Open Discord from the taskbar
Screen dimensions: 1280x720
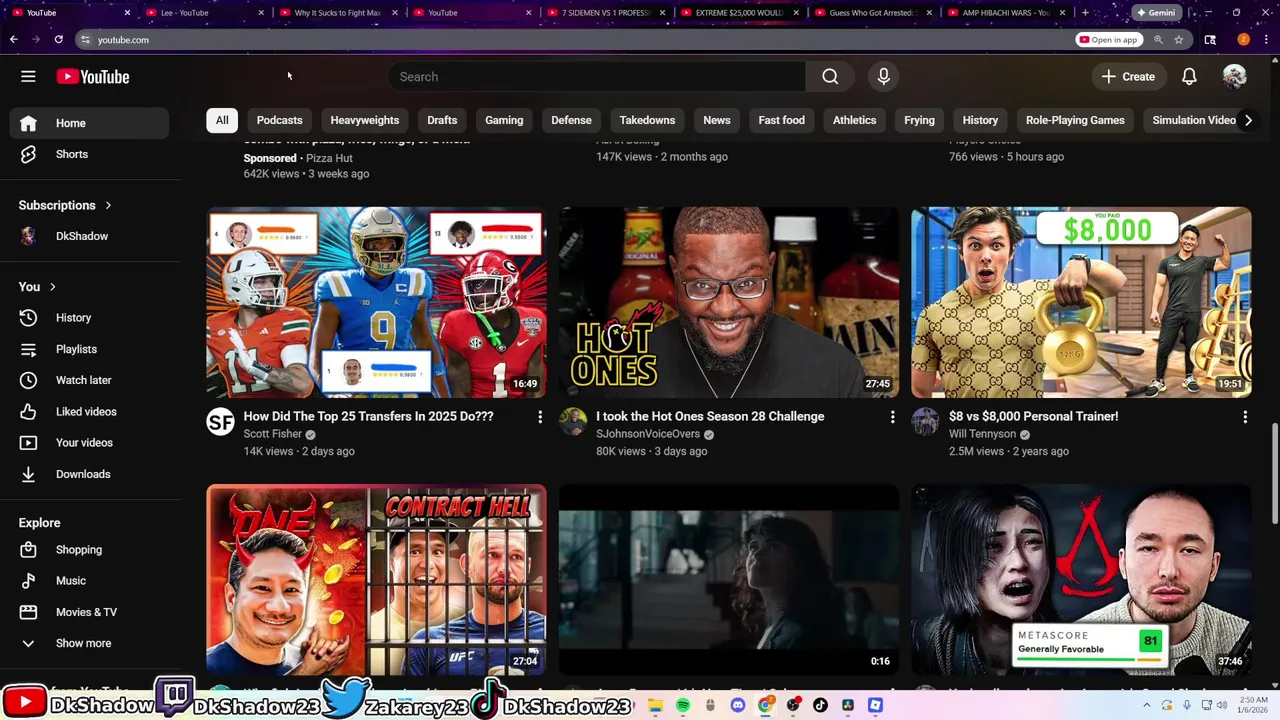738,705
